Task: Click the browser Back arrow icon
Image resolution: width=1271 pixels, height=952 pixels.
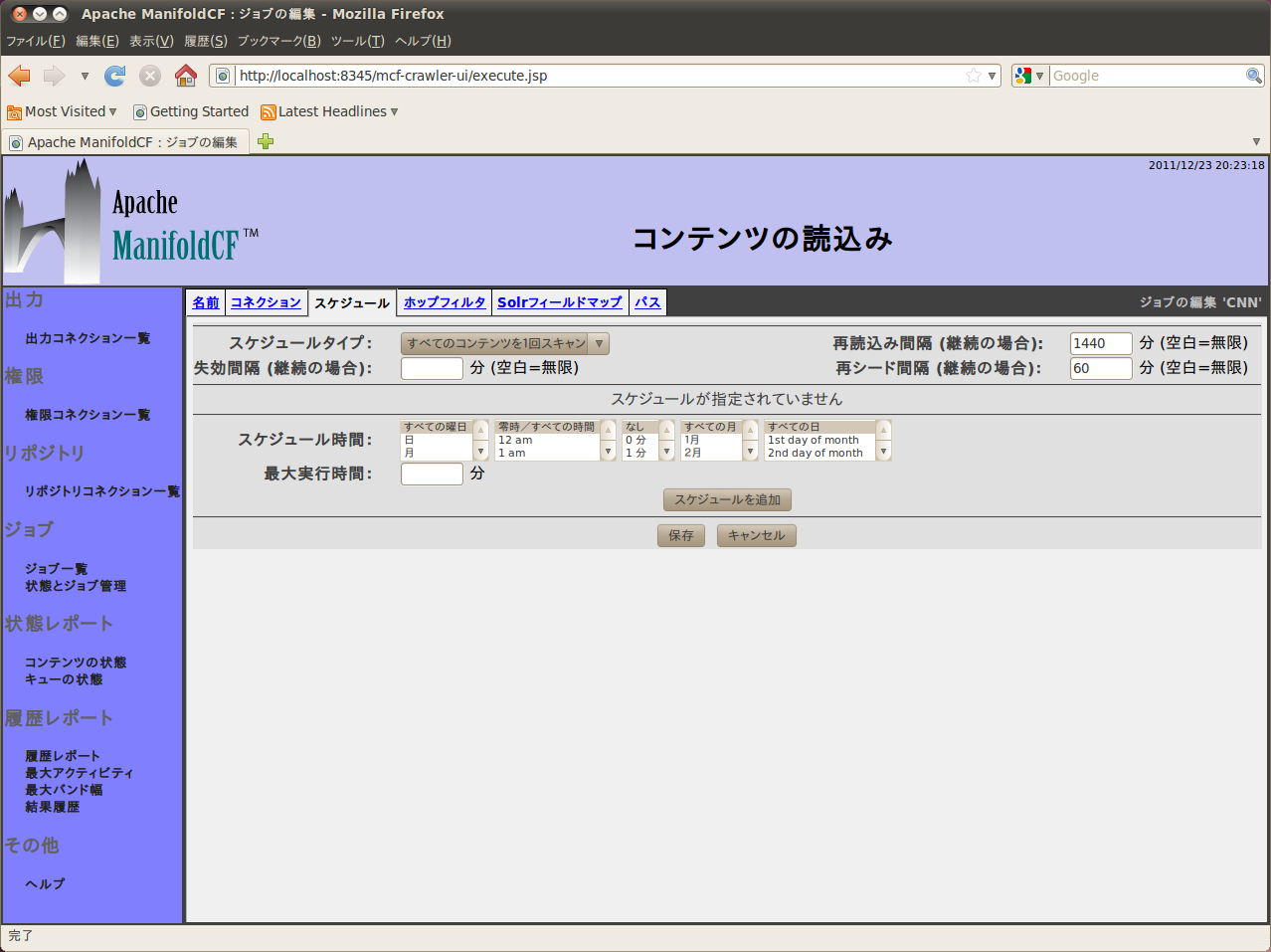Action: point(20,76)
